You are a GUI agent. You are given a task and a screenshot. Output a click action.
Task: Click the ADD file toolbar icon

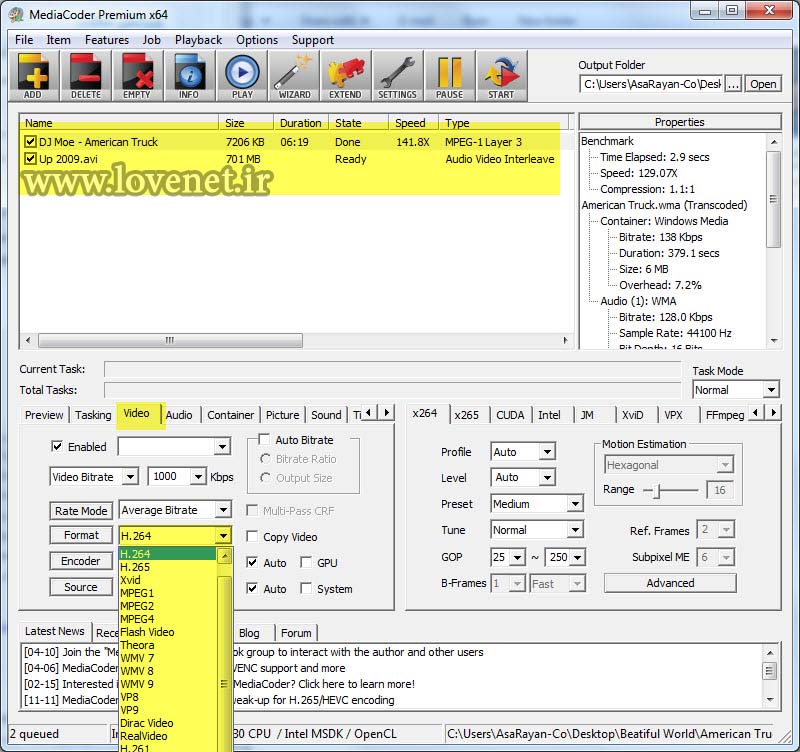click(x=34, y=76)
